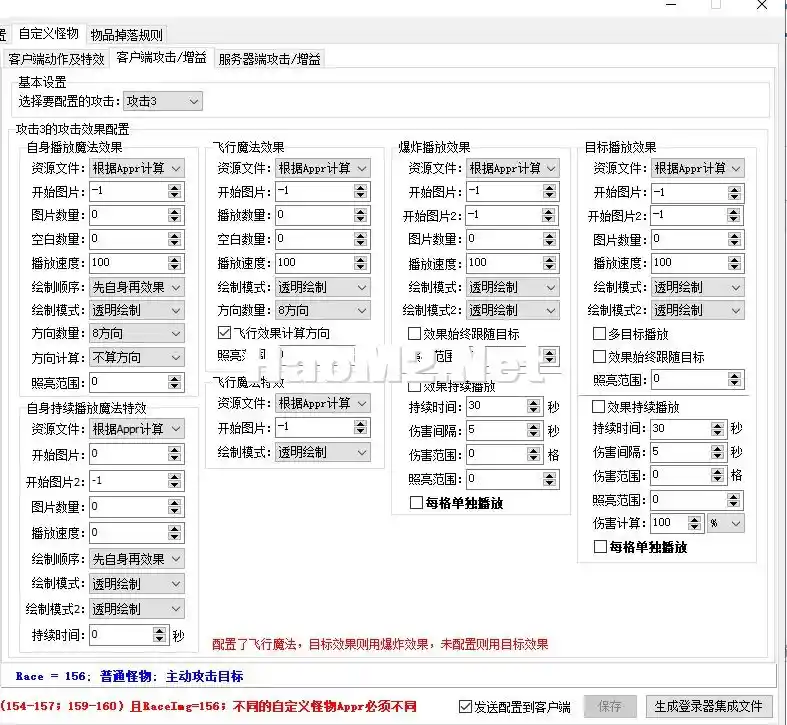Open 绘制顺序 dropdown in 自身播放魔法效果
787x725 pixels.
[x=137, y=287]
